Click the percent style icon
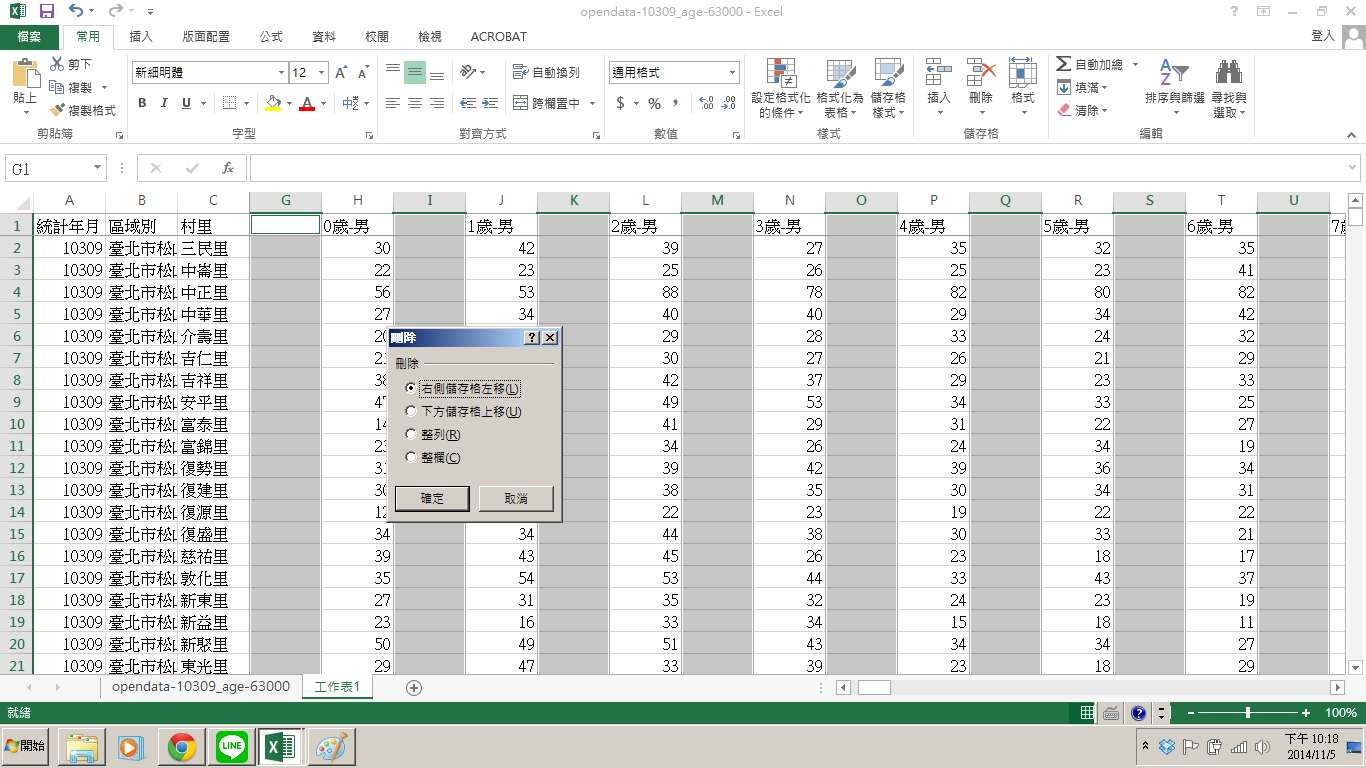This screenshot has width=1366, height=768. pos(654,103)
